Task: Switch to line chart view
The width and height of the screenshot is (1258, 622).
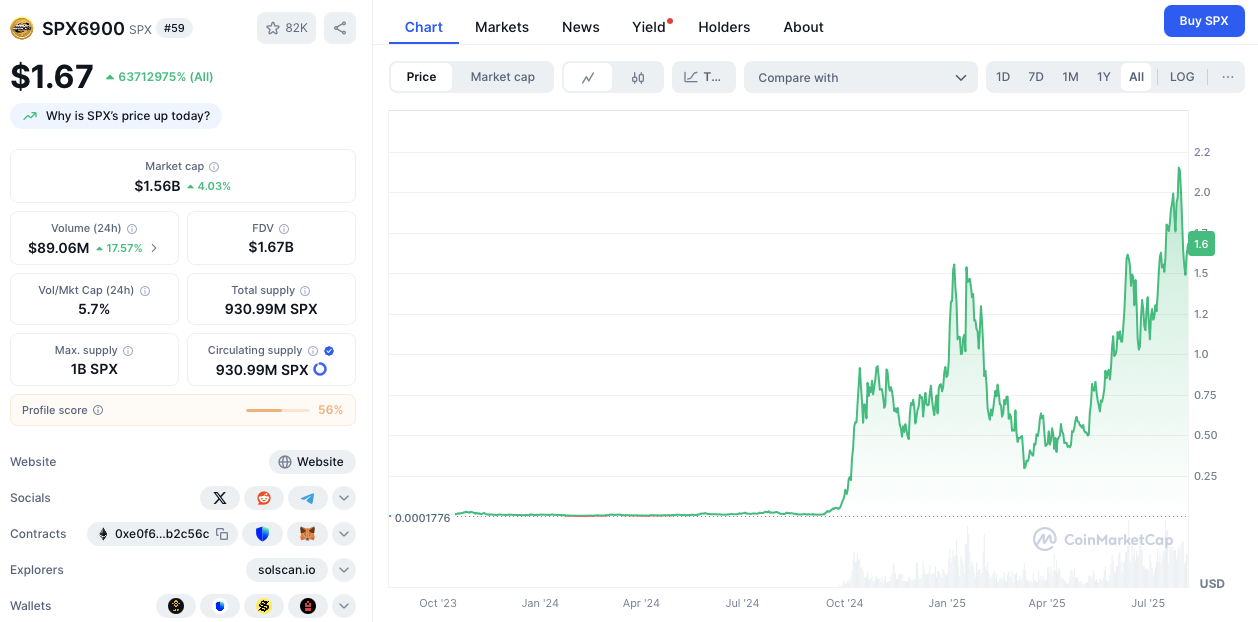Action: 589,77
